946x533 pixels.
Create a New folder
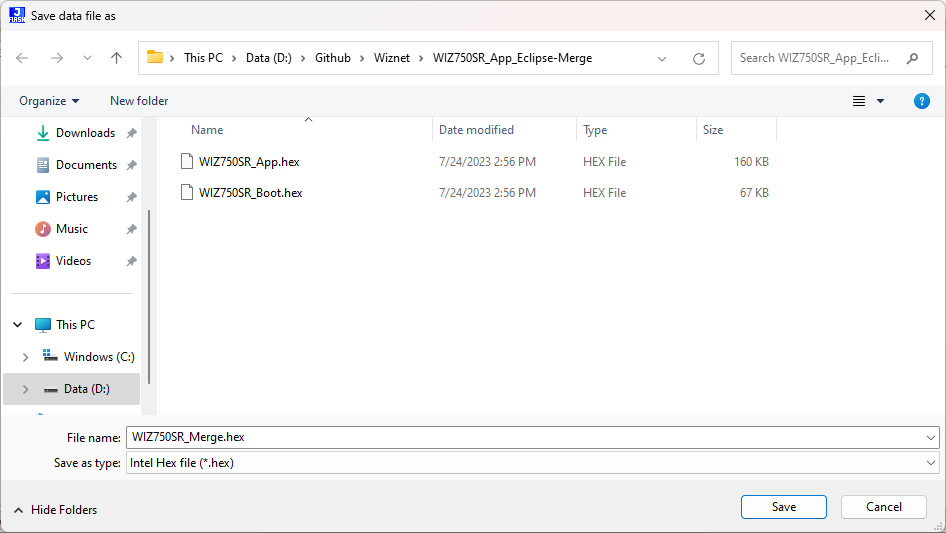(139, 101)
